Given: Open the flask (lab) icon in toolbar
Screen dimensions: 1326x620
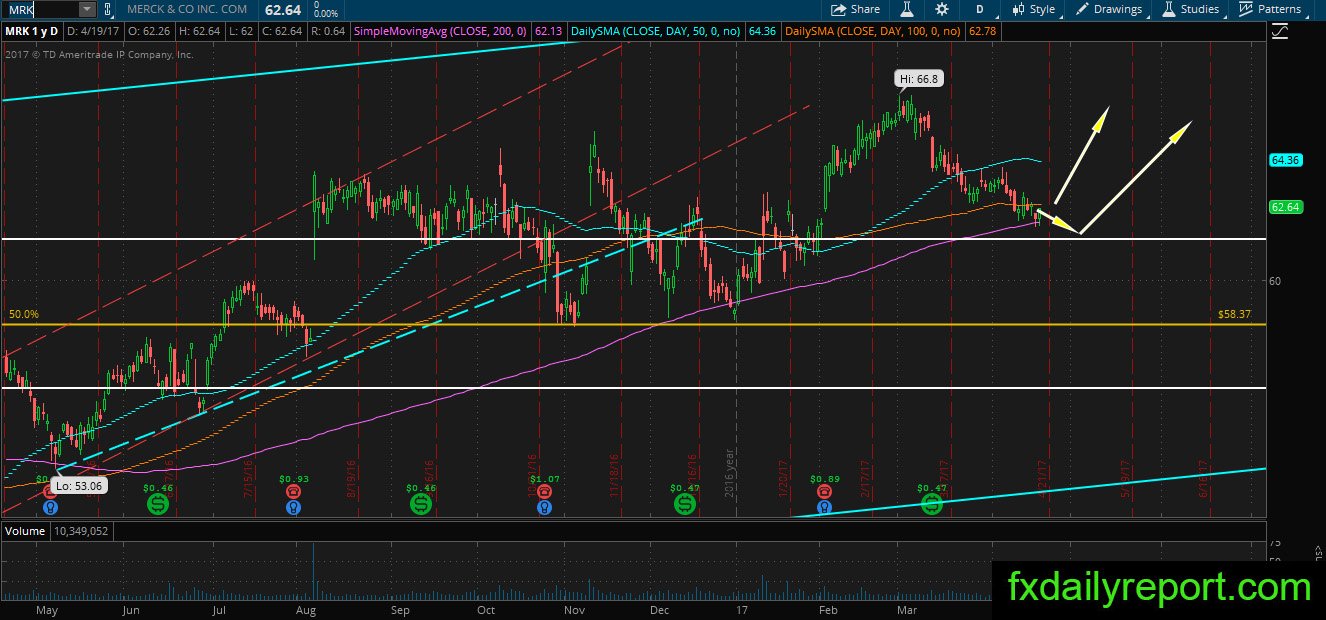Looking at the screenshot, I should click(x=907, y=9).
